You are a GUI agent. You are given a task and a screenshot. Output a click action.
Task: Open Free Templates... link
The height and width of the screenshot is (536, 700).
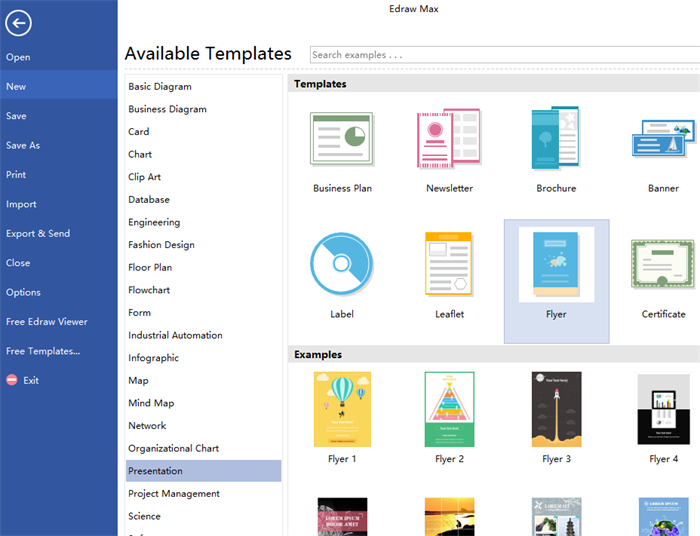[58, 351]
